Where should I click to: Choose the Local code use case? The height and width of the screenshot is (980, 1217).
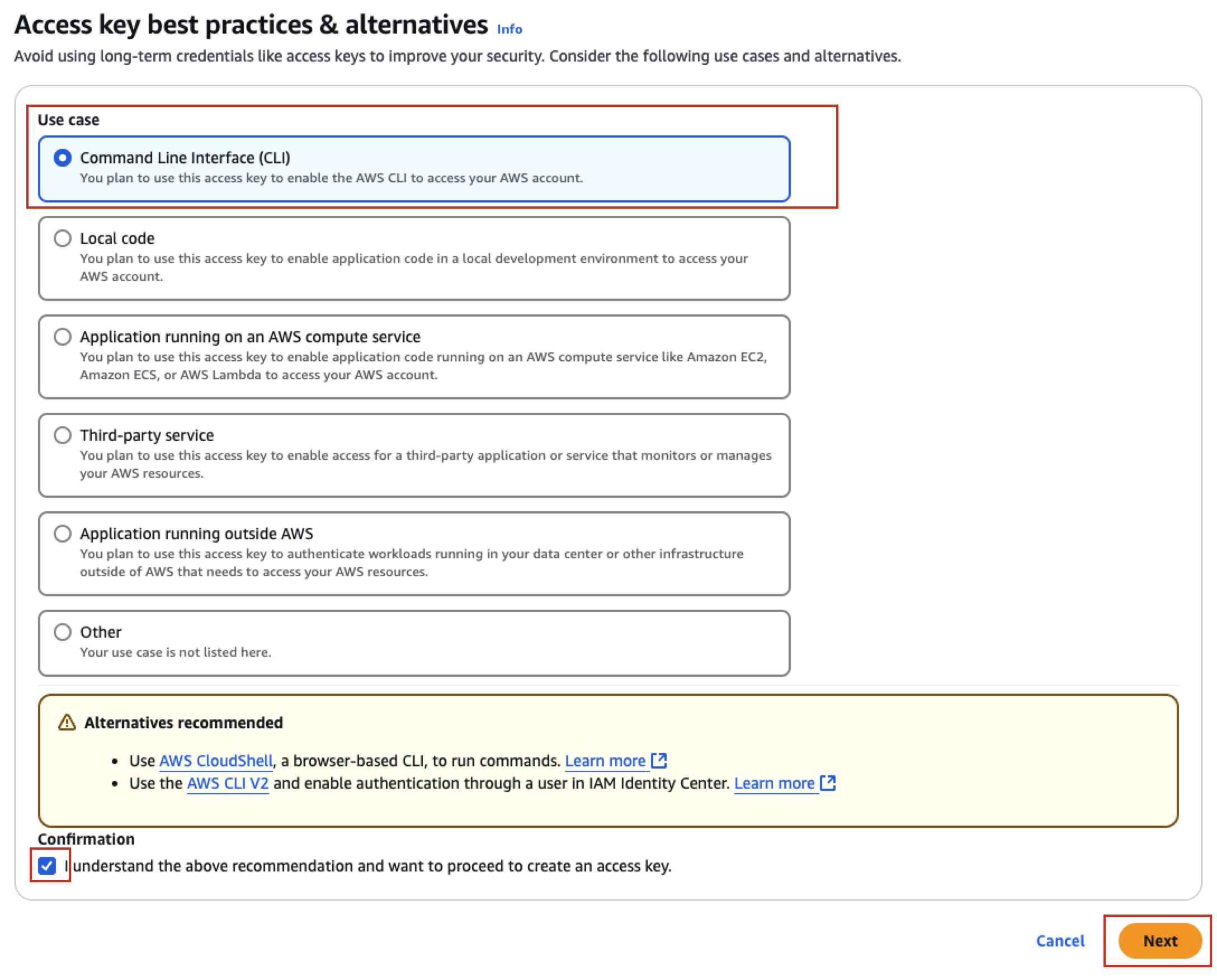pyautogui.click(x=63, y=238)
